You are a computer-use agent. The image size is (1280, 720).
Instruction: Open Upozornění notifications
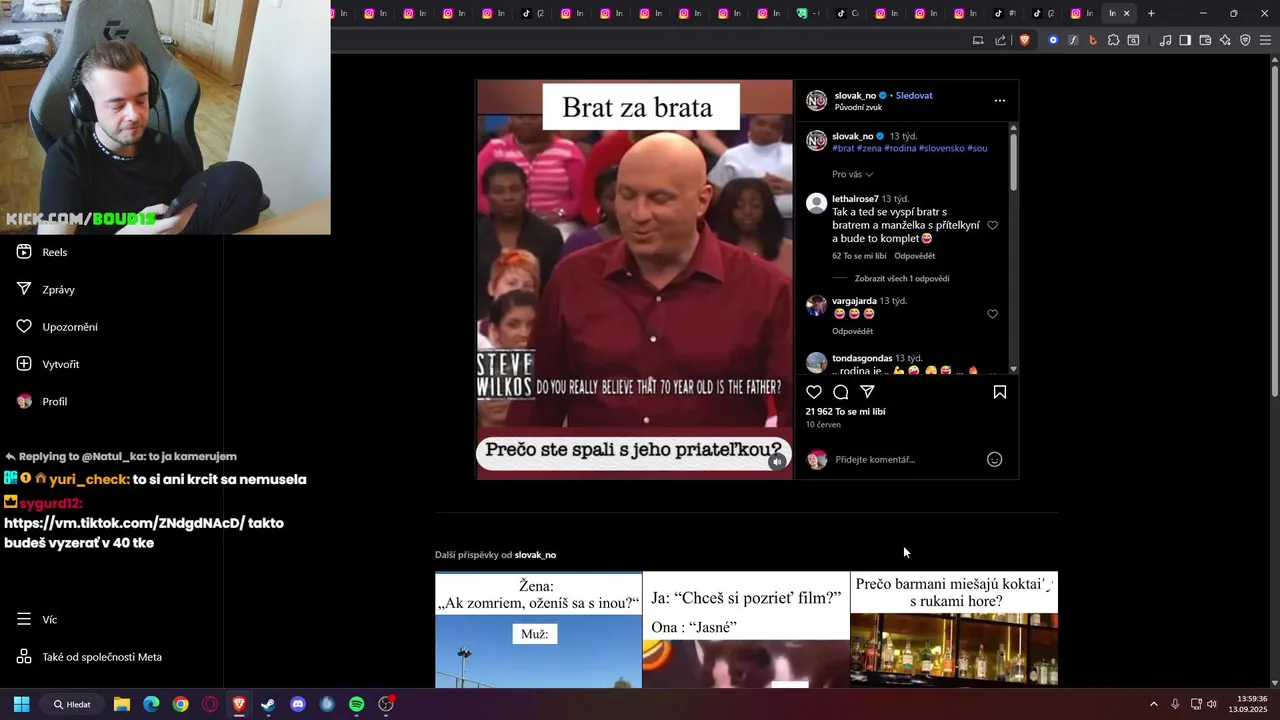pos(56,327)
